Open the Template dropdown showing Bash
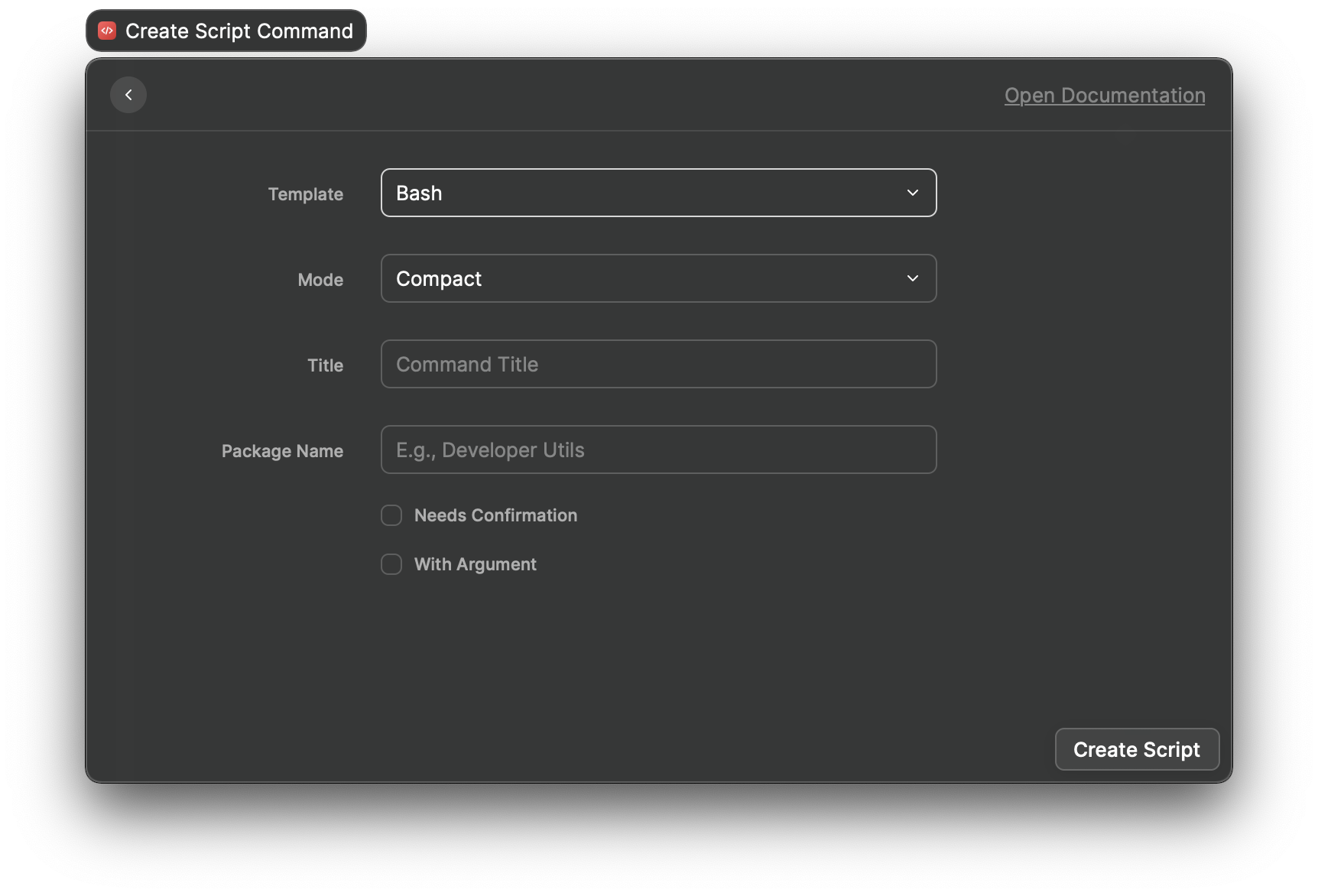 [x=657, y=193]
